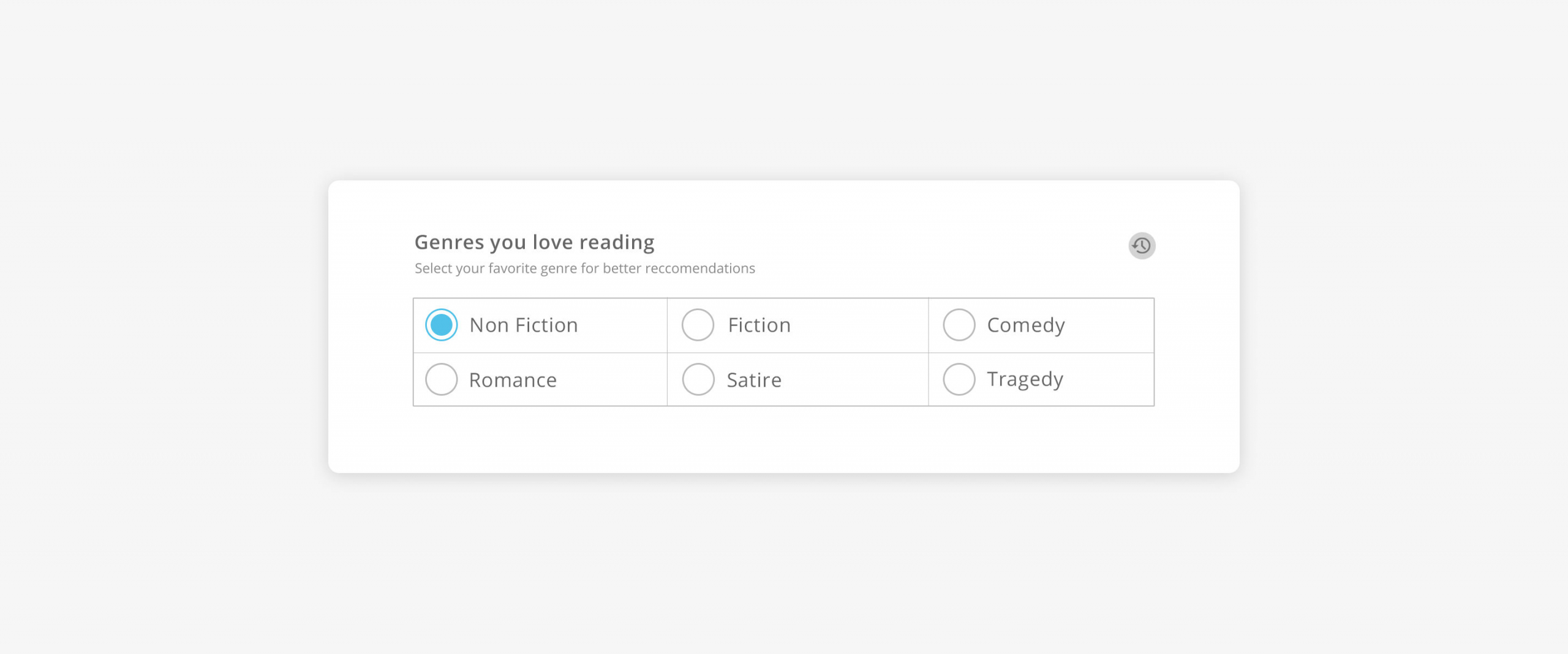The height and width of the screenshot is (654, 1568).
Task: Click the 'Comedy' label text
Action: [1026, 325]
